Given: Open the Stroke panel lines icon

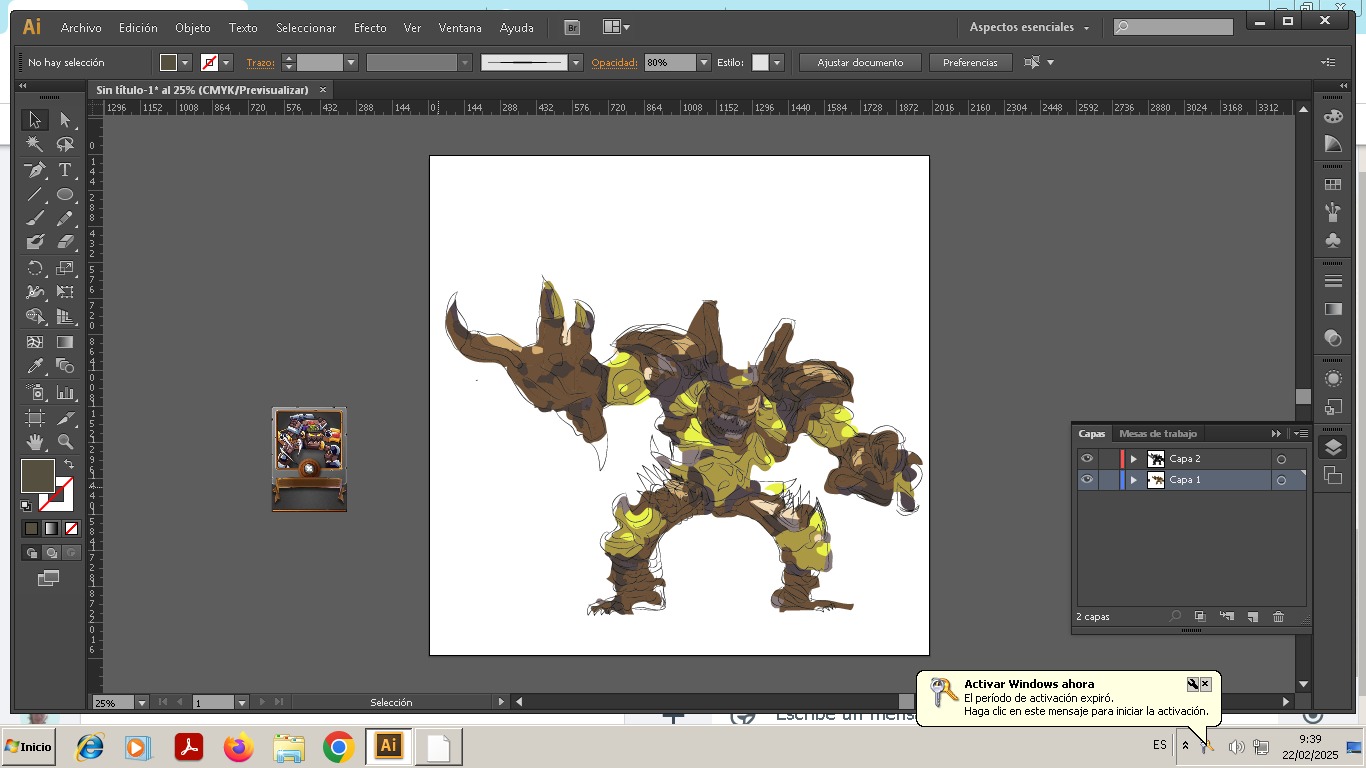Looking at the screenshot, I should (x=1332, y=281).
